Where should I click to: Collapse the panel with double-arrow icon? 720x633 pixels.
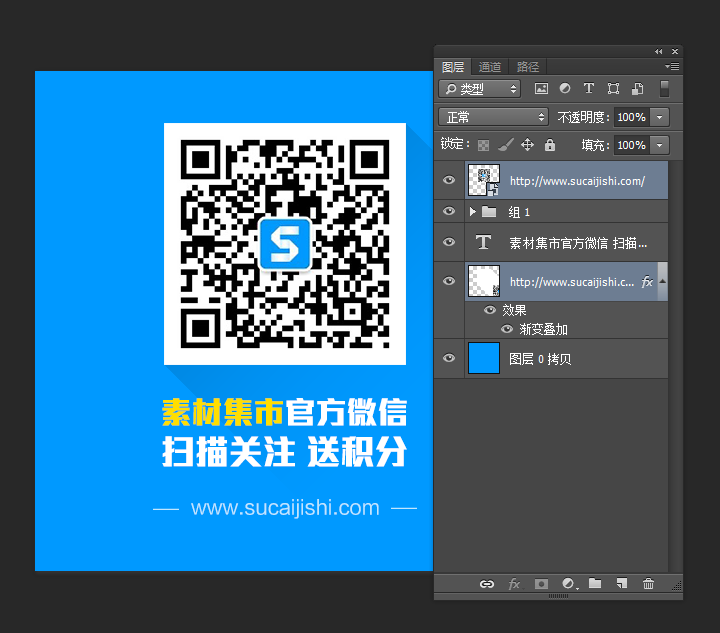(658, 51)
